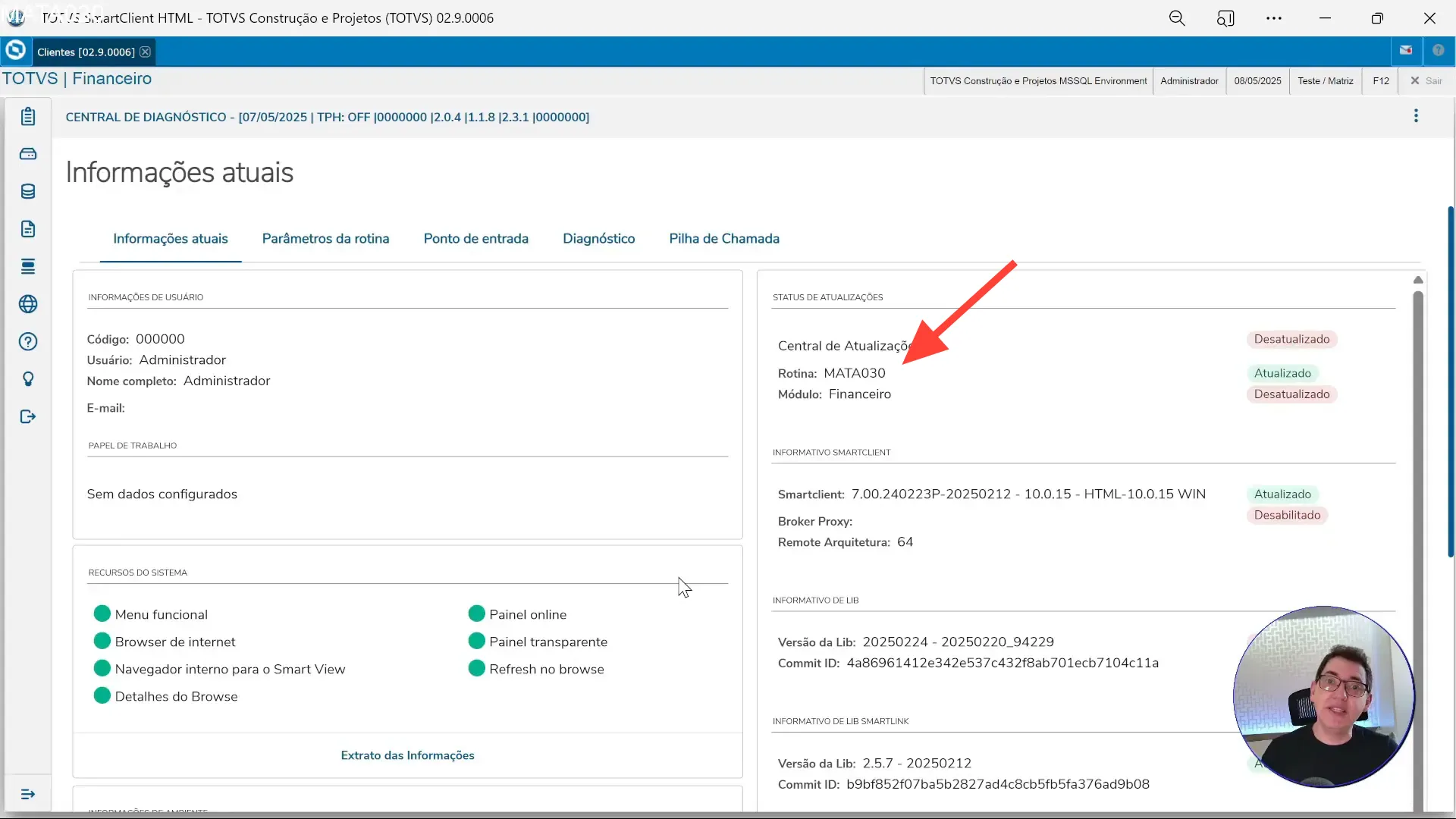Open the help question mark sidebar icon

click(x=28, y=341)
